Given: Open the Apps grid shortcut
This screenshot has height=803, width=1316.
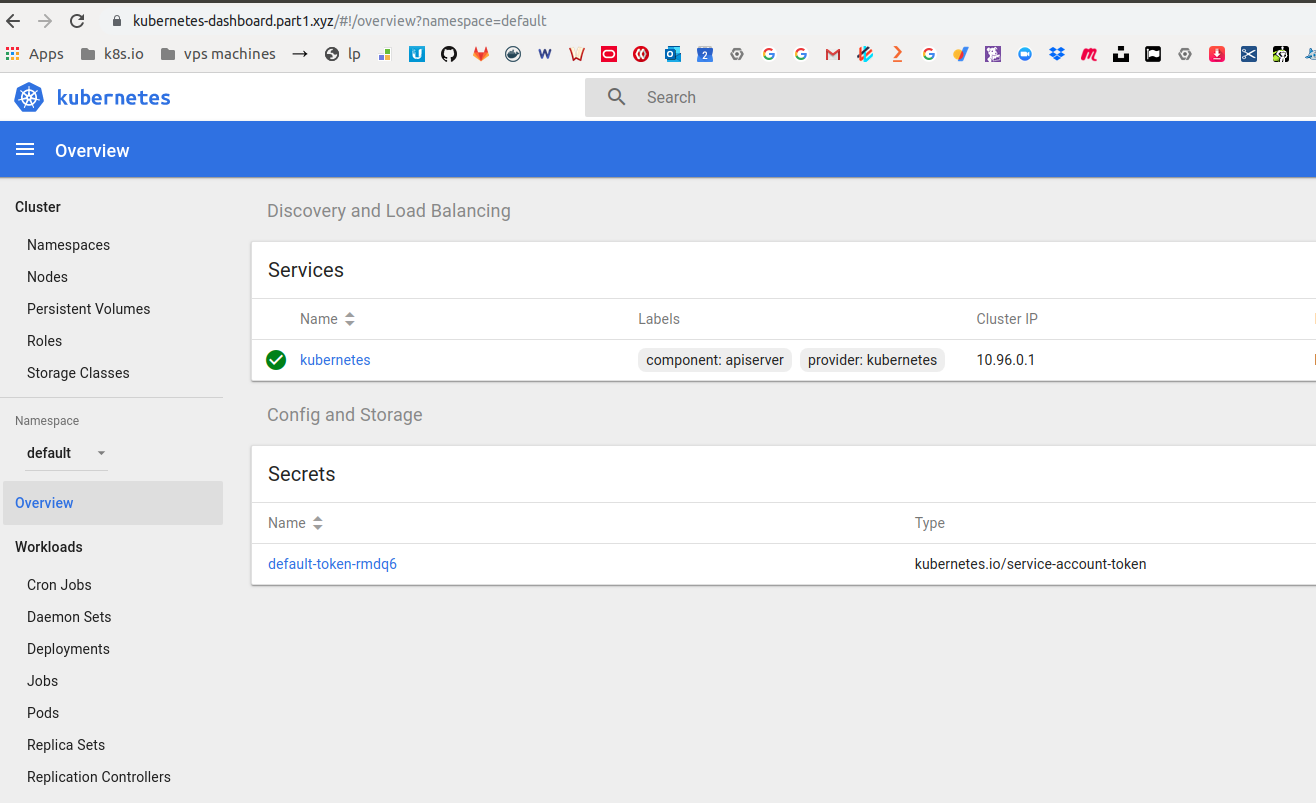Looking at the screenshot, I should point(35,54).
